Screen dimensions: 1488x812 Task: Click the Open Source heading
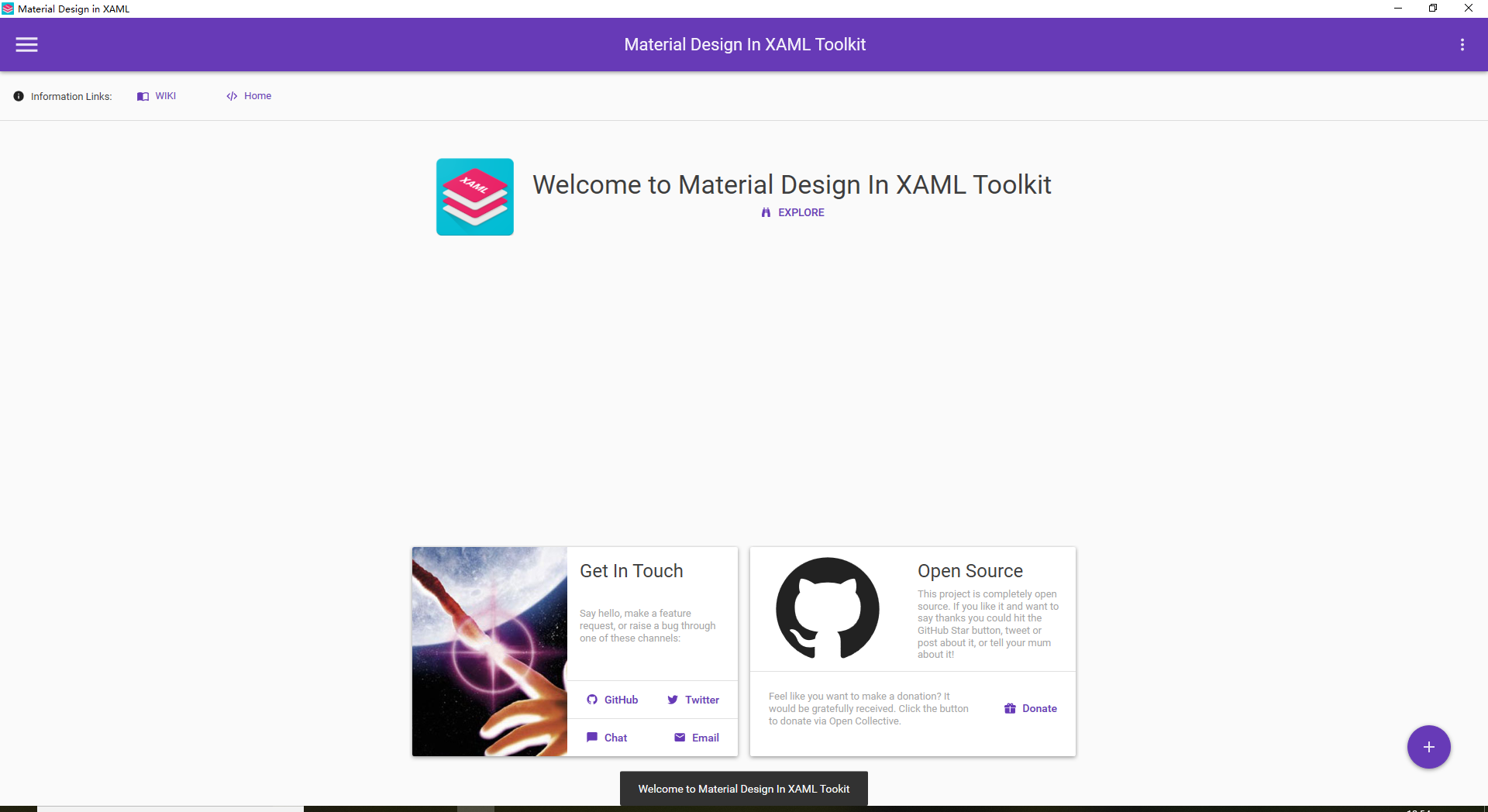click(970, 571)
